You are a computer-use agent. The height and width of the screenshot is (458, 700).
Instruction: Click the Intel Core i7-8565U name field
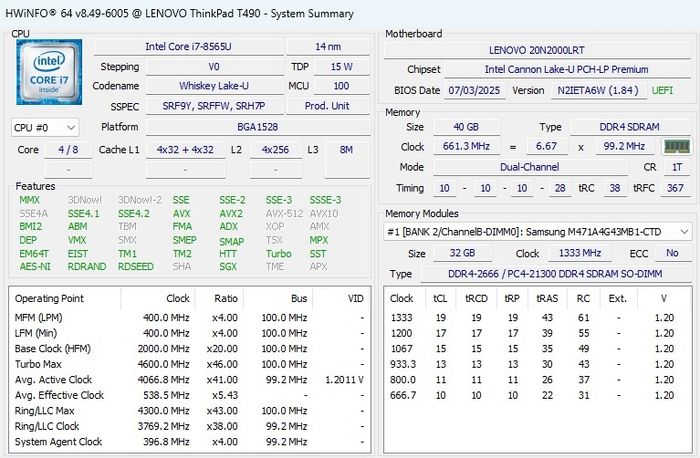pyautogui.click(x=188, y=46)
